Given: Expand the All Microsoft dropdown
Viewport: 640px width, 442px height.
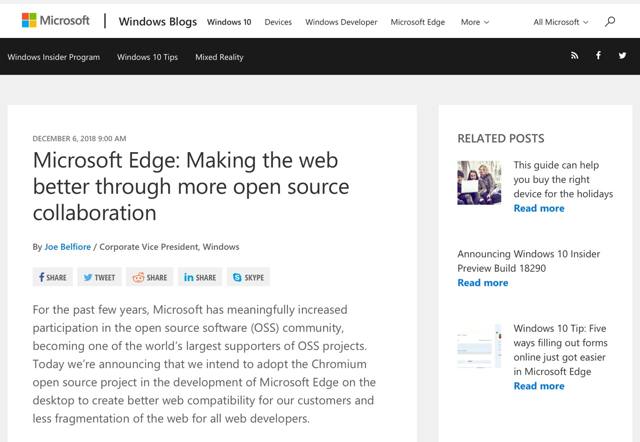Looking at the screenshot, I should tap(561, 21).
